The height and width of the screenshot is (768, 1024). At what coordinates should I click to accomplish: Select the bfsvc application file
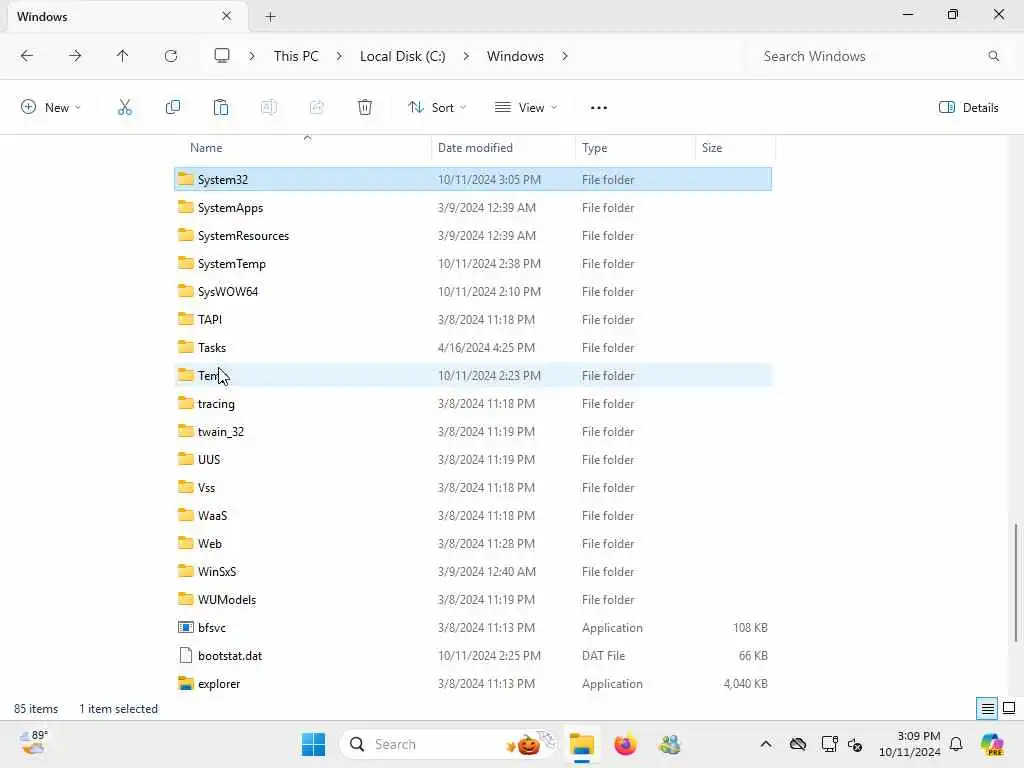pyautogui.click(x=473, y=628)
